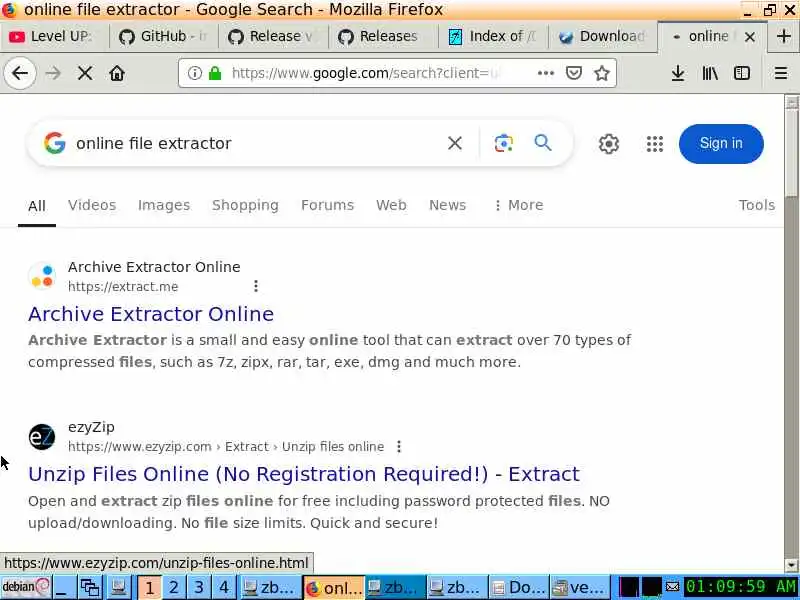800x600 pixels.
Task: Switch to the Release v GitHub tab
Action: (x=273, y=36)
